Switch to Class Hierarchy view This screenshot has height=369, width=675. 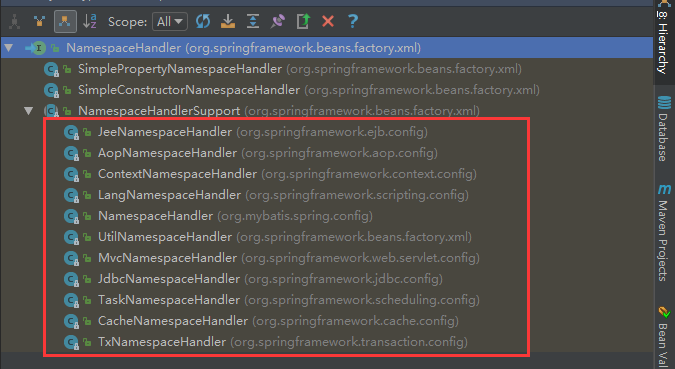pyautogui.click(x=15, y=21)
